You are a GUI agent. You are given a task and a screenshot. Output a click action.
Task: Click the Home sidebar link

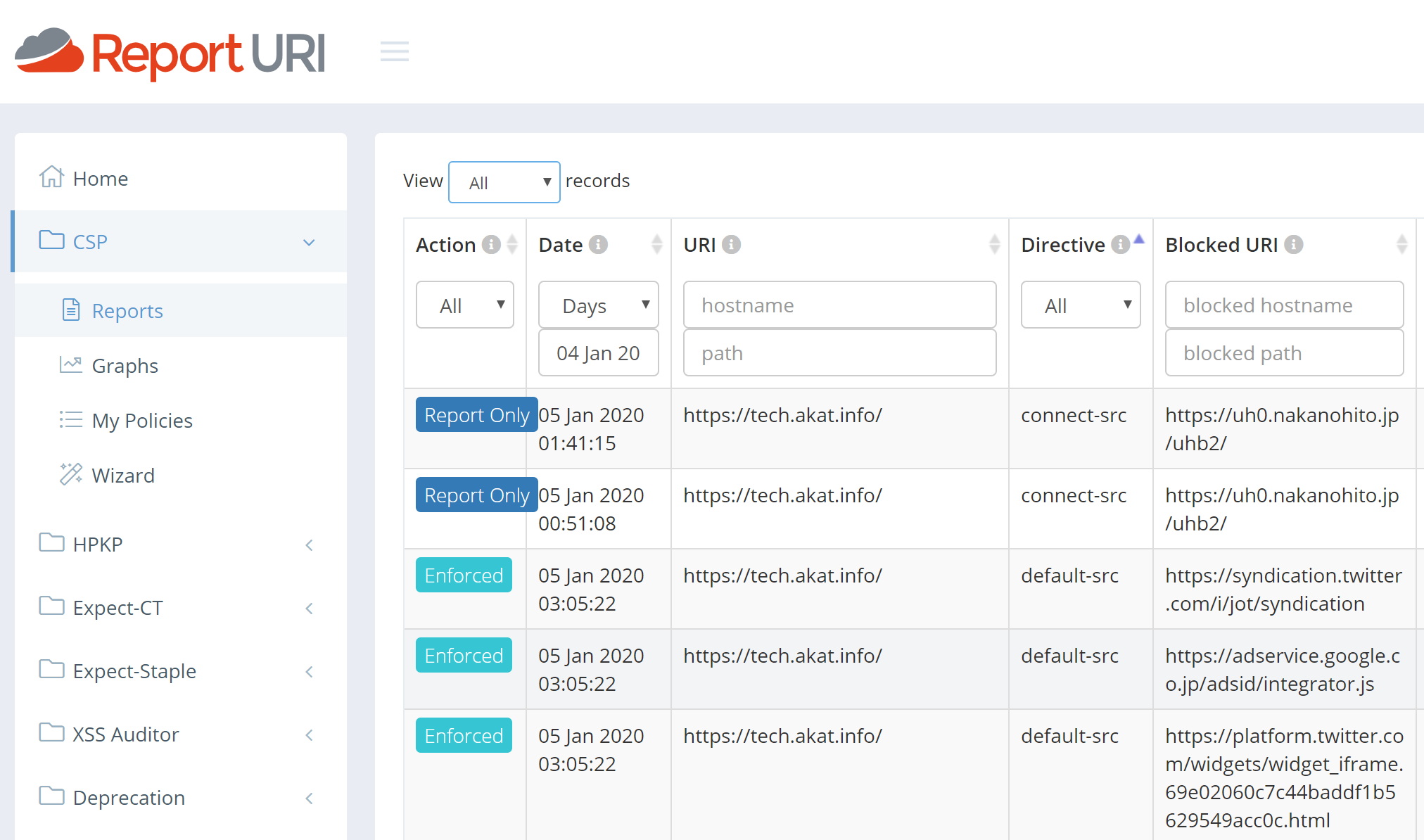pos(100,179)
